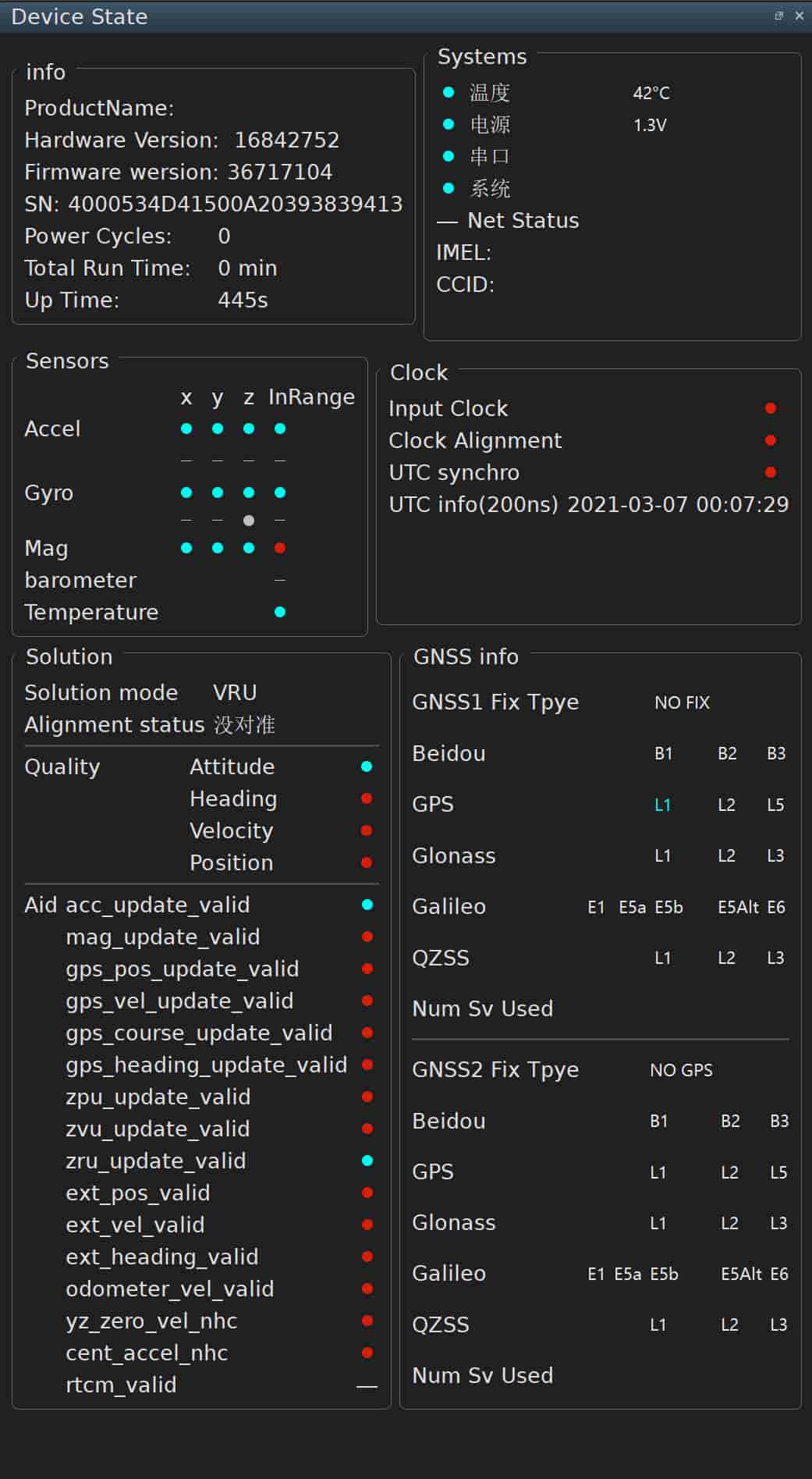
Task: Click the highlighted GPS L1 band label
Action: 662,805
